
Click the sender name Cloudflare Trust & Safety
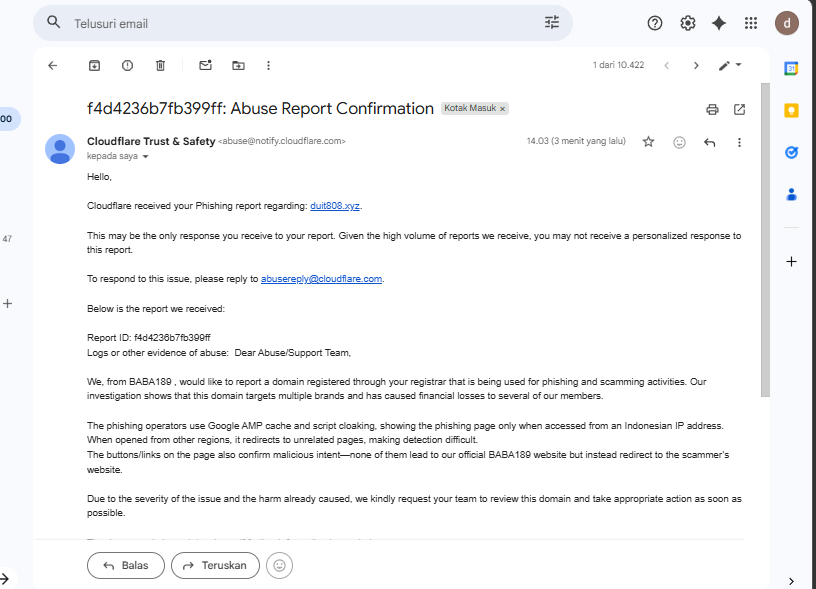151,142
